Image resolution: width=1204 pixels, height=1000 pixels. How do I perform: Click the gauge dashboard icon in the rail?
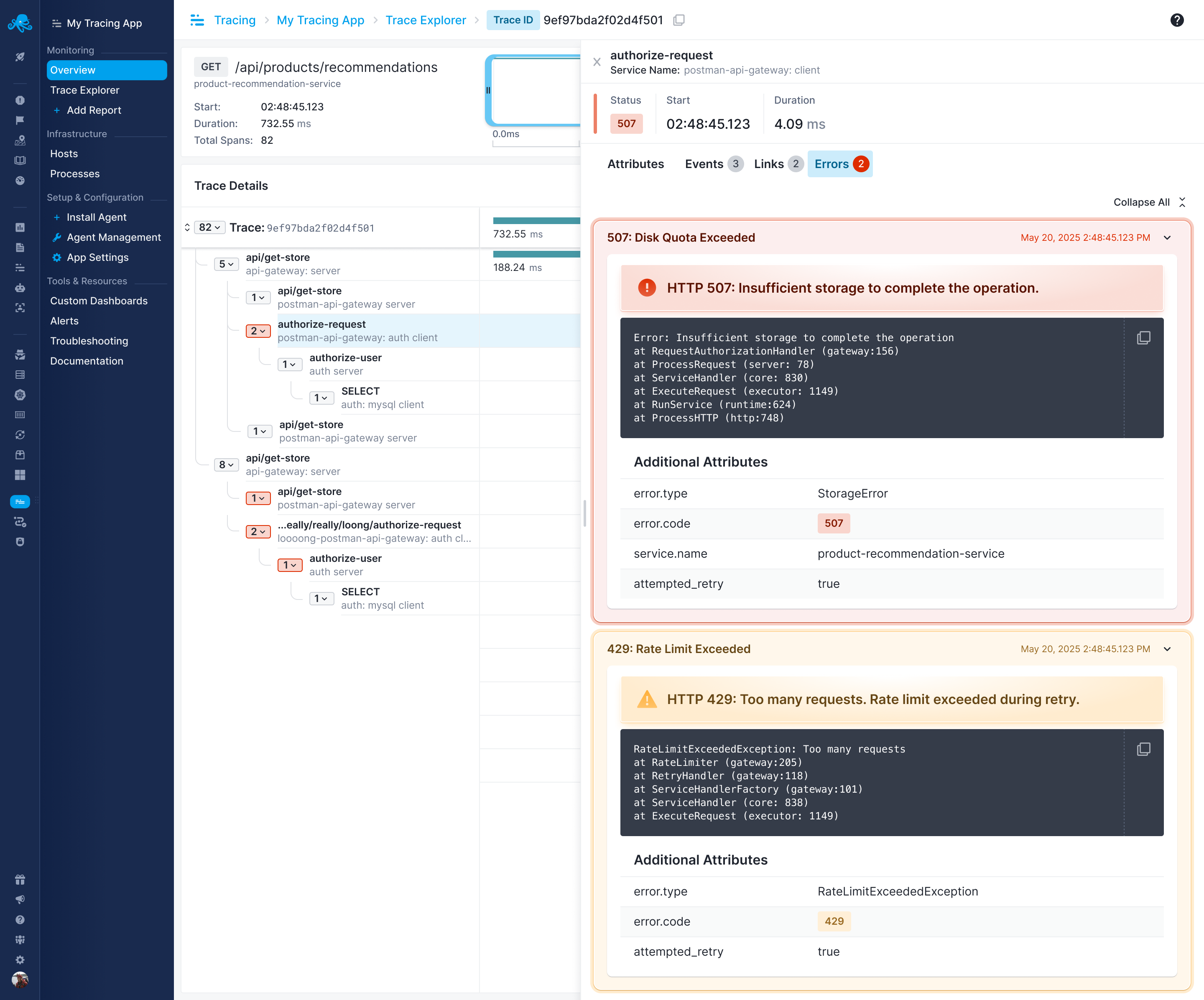[20, 181]
